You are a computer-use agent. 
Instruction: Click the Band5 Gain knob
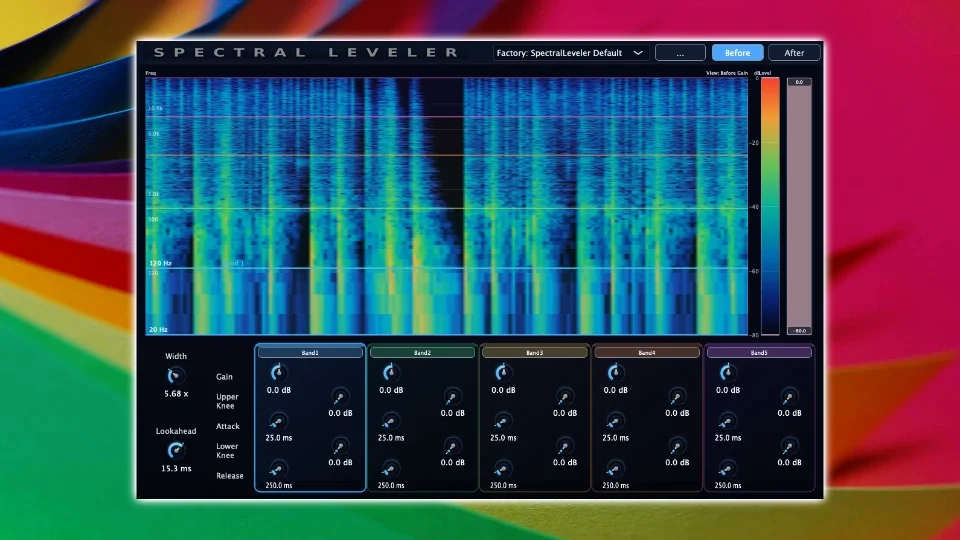click(727, 372)
